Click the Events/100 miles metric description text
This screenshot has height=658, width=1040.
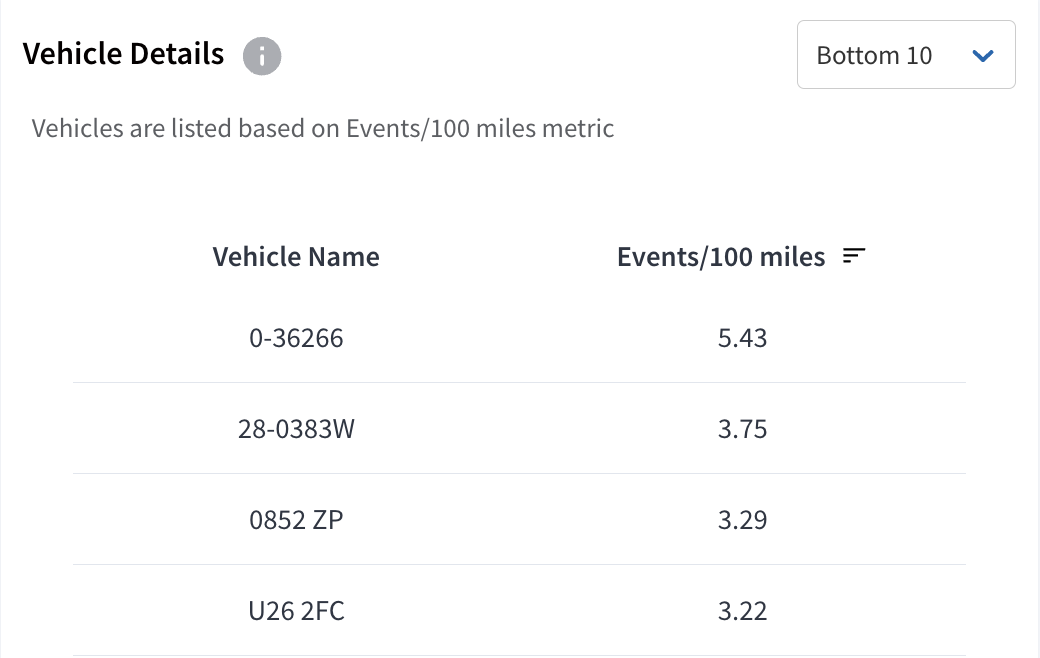322,128
